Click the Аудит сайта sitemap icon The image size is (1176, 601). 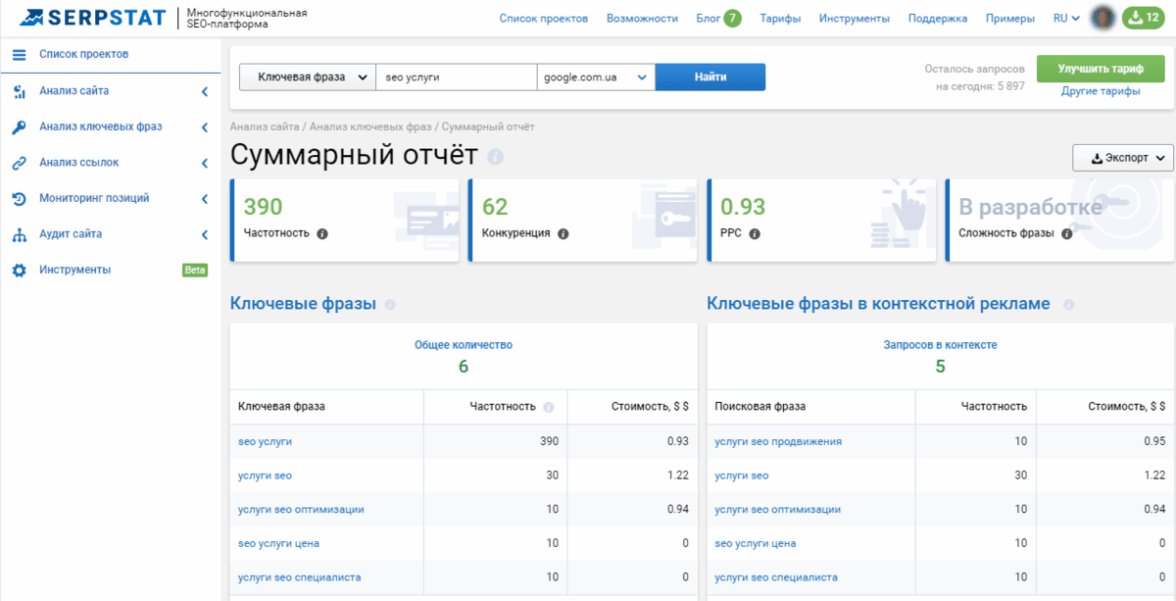pyautogui.click(x=19, y=235)
